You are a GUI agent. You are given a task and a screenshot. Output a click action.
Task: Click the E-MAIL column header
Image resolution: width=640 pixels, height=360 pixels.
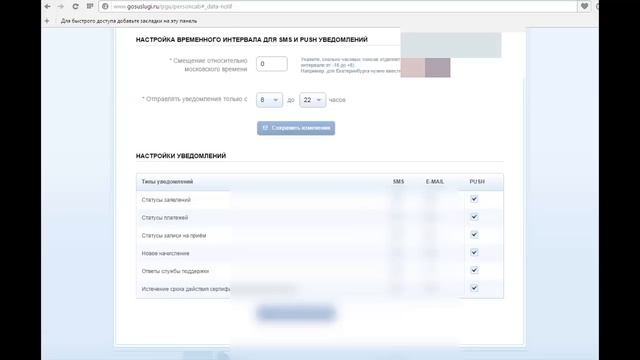tap(435, 182)
